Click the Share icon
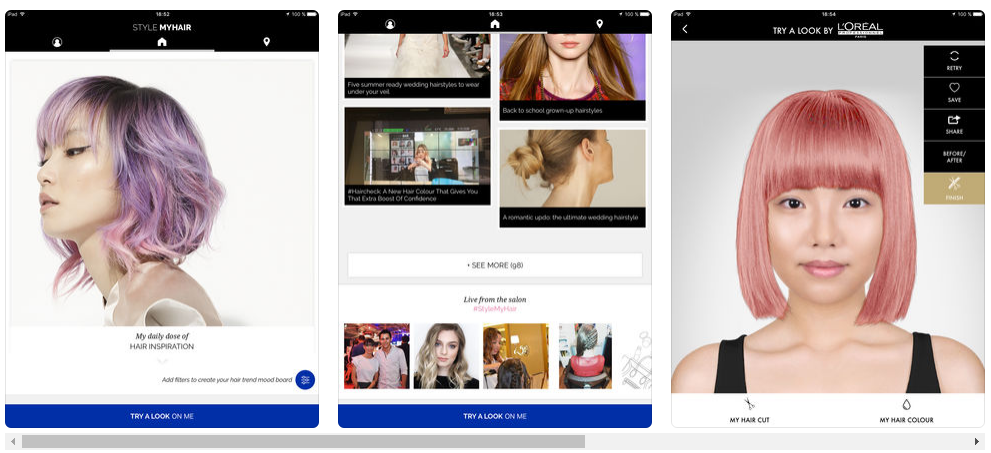991x453 pixels. [954, 124]
